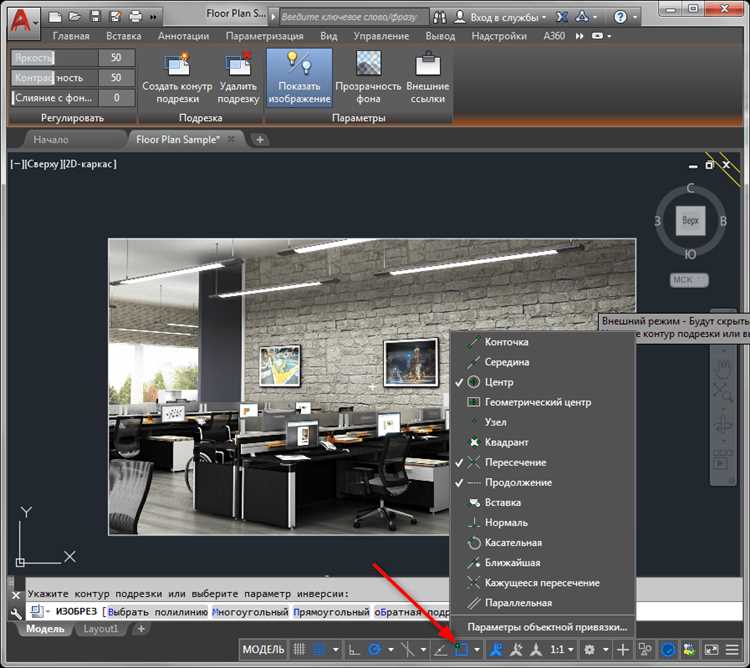Viewport: 750px width, 668px height.
Task: Disable the Пересечение snap option
Action: click(x=515, y=462)
